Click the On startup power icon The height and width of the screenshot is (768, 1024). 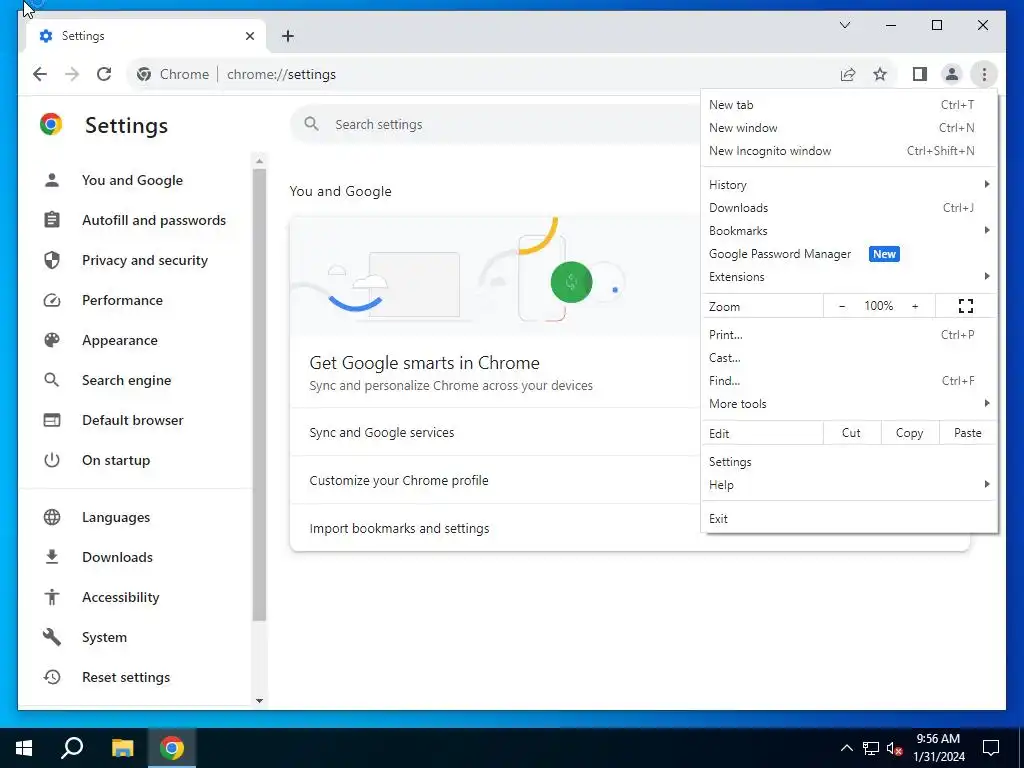pyautogui.click(x=52, y=460)
